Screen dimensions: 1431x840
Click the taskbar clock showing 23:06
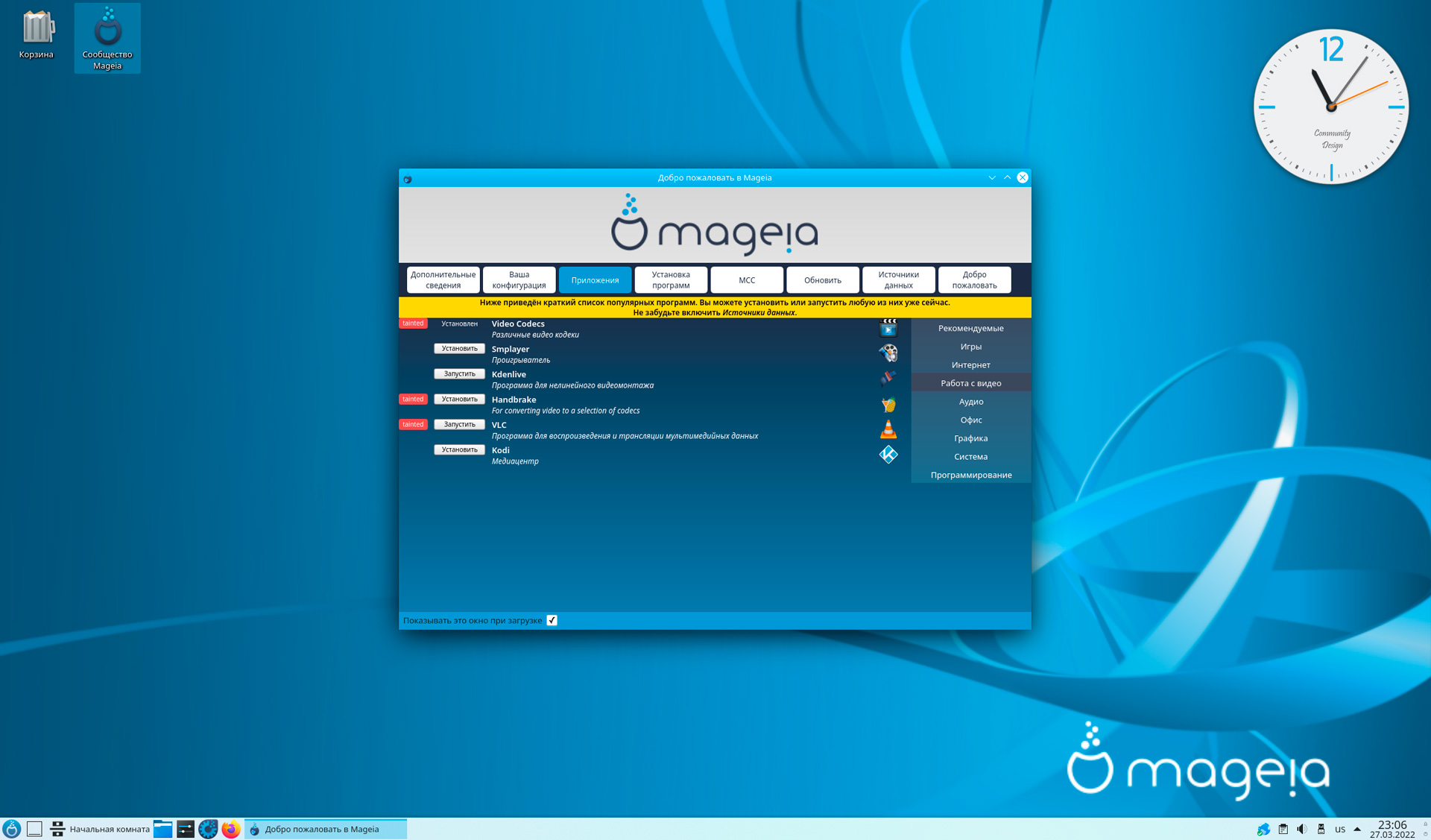pyautogui.click(x=1391, y=829)
